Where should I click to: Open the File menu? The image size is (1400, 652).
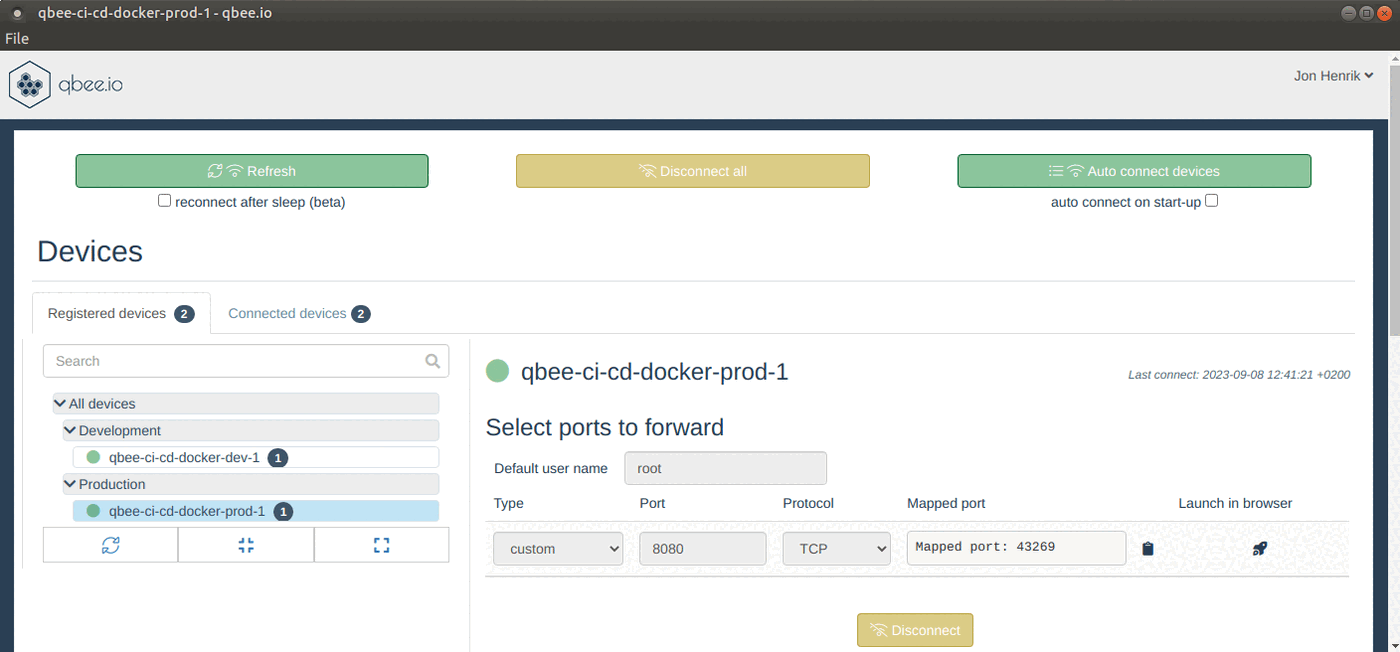pos(17,38)
